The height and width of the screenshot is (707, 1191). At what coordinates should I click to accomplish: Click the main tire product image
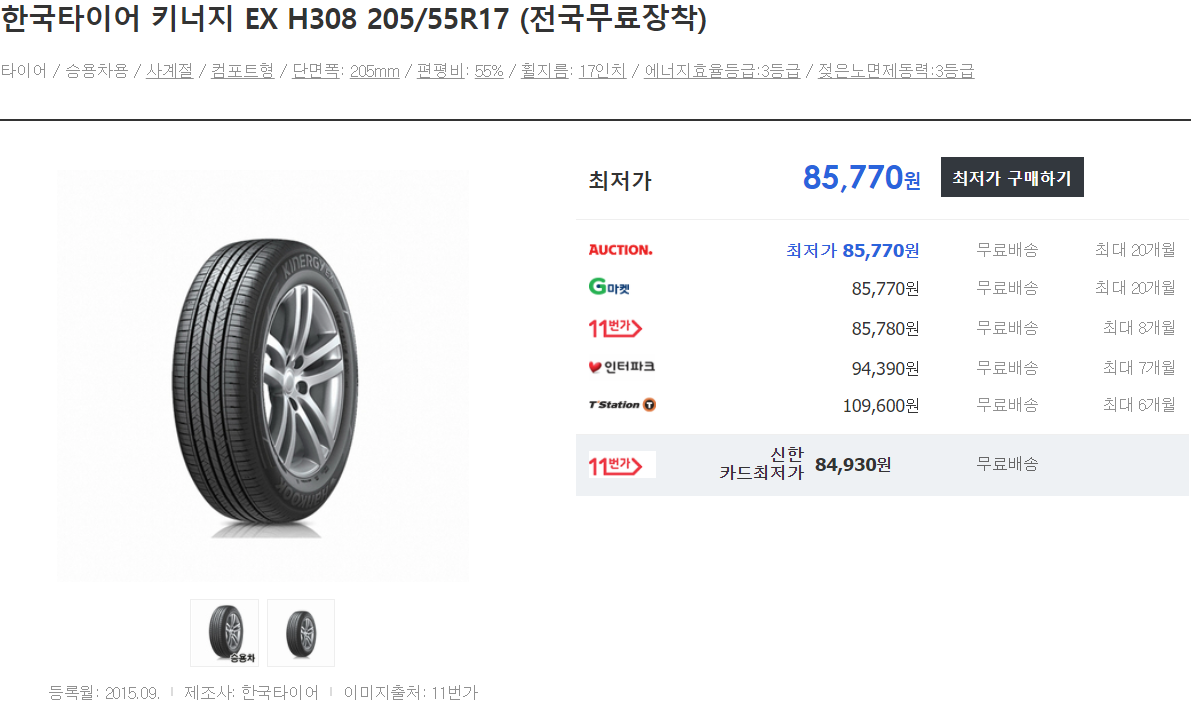[263, 376]
